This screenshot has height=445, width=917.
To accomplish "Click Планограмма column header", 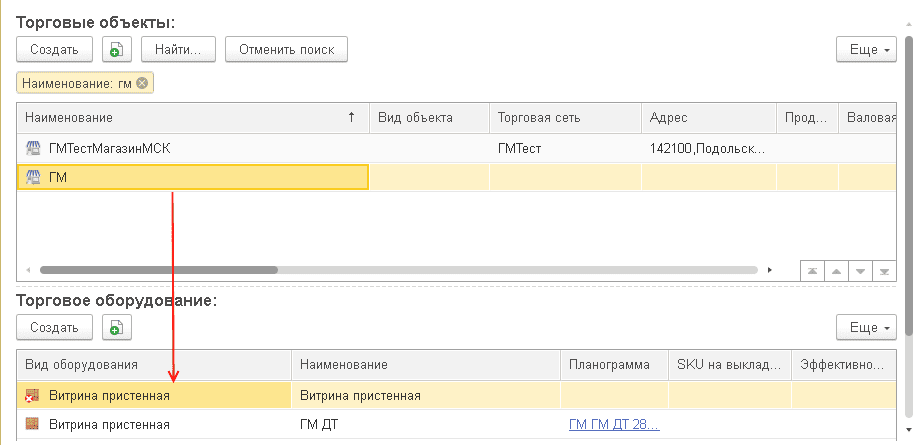I will point(612,365).
